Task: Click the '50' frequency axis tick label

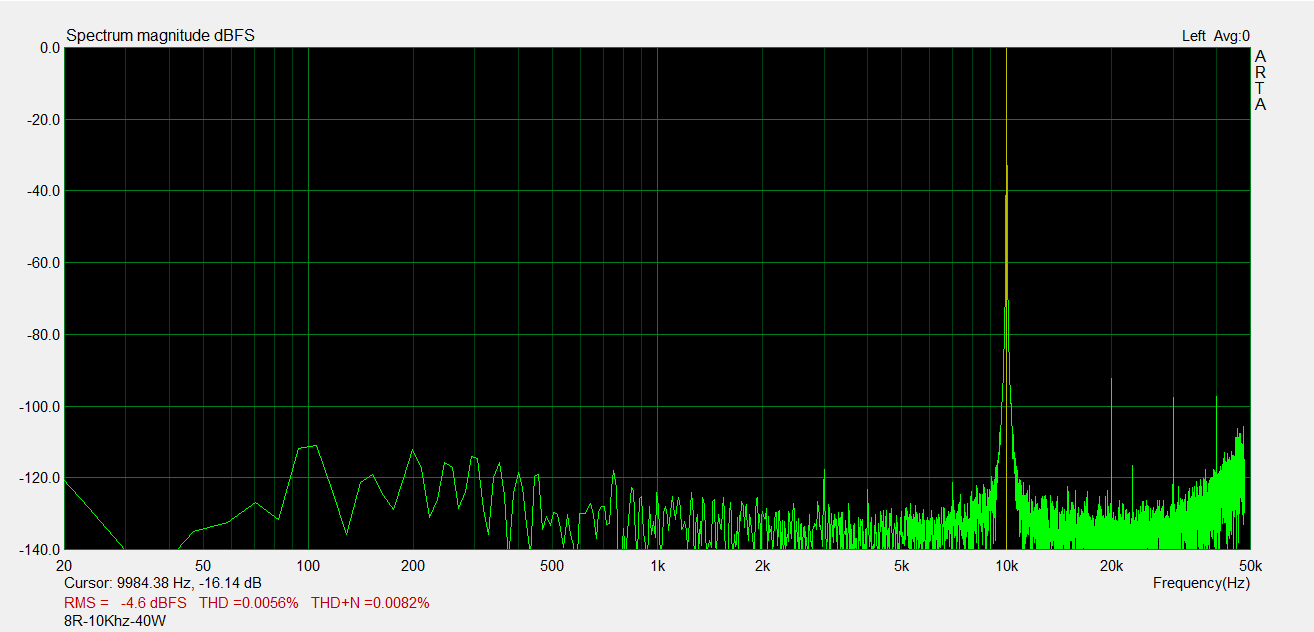Action: click(x=203, y=566)
